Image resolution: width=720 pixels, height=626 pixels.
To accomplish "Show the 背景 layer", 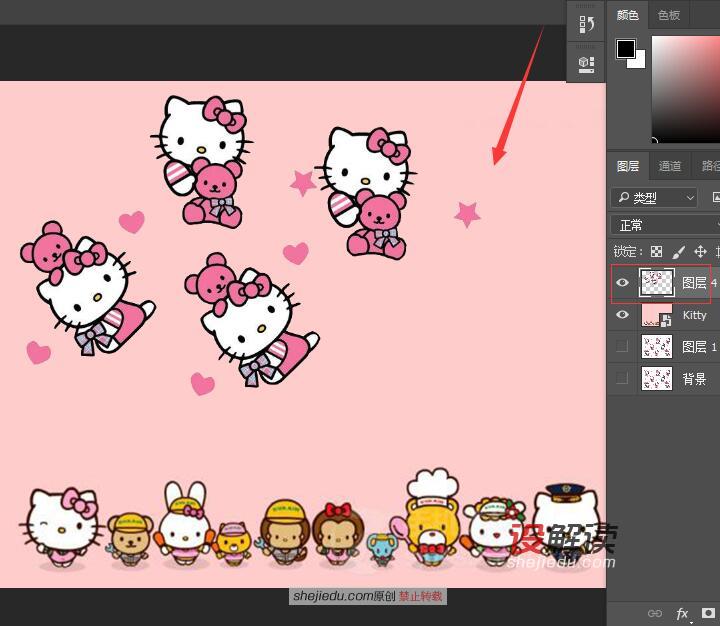I will pyautogui.click(x=623, y=379).
